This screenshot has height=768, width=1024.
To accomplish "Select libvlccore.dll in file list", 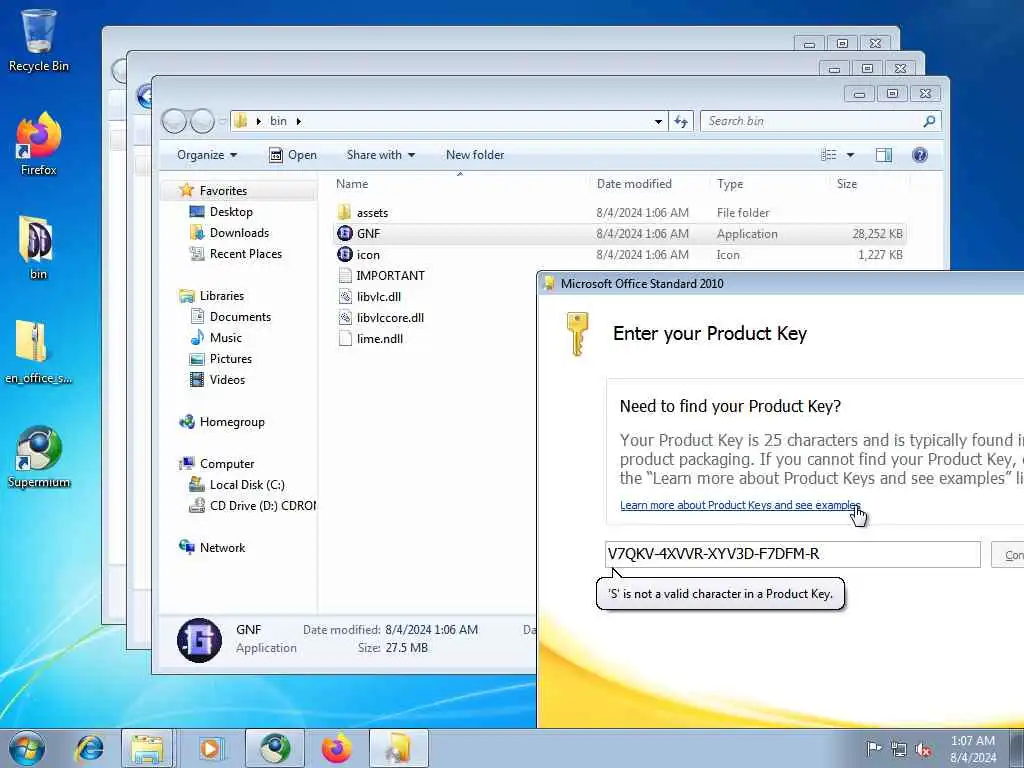I will (x=390, y=317).
